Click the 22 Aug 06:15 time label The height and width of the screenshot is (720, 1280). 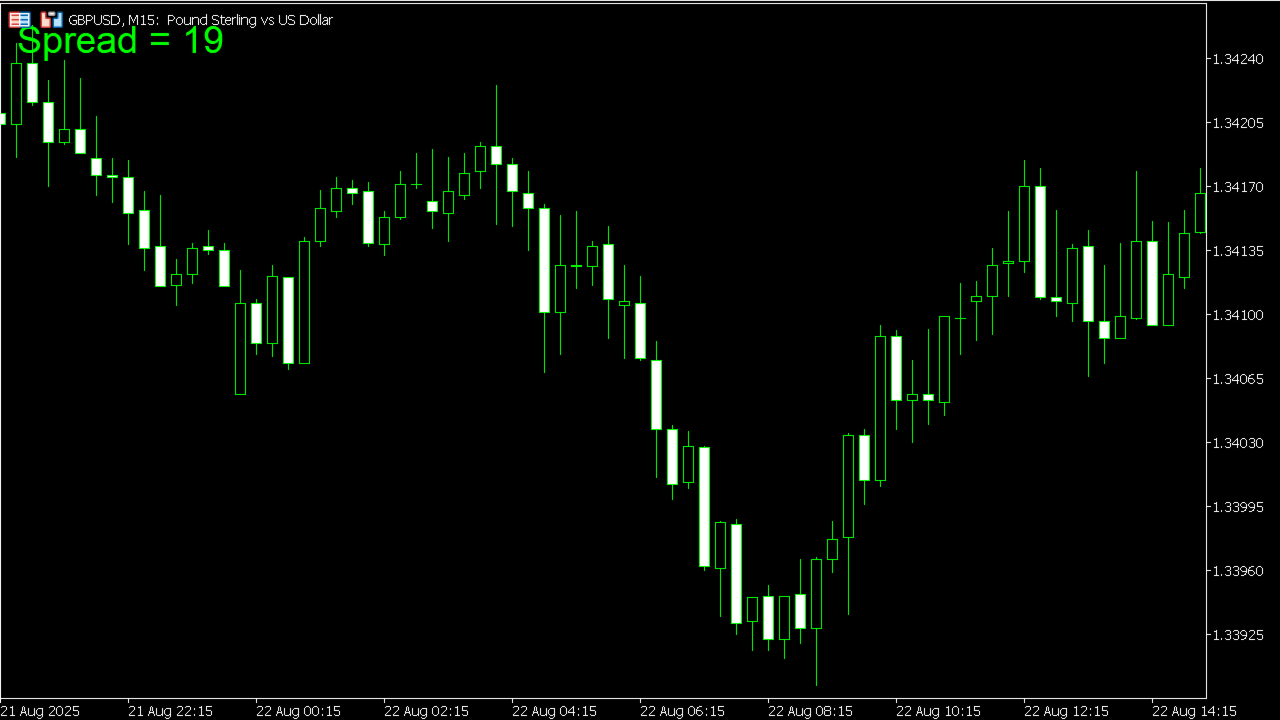pyautogui.click(x=682, y=711)
